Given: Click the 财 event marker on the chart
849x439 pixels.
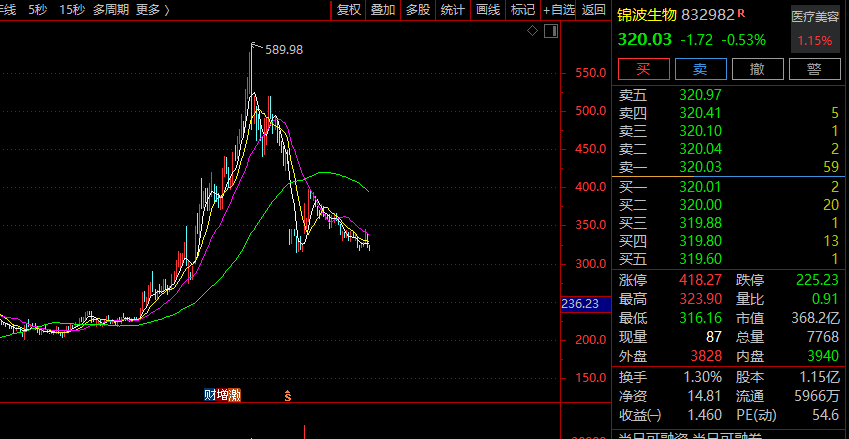Looking at the screenshot, I should tap(210, 395).
